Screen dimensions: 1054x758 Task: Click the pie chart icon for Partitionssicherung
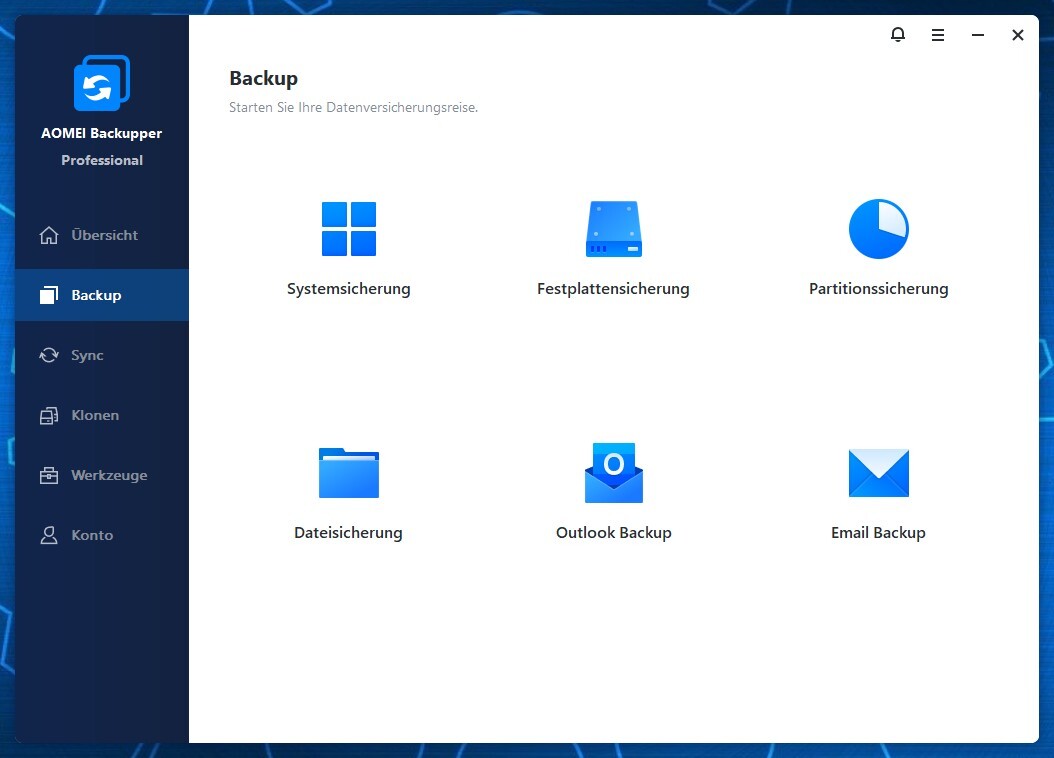coord(878,229)
